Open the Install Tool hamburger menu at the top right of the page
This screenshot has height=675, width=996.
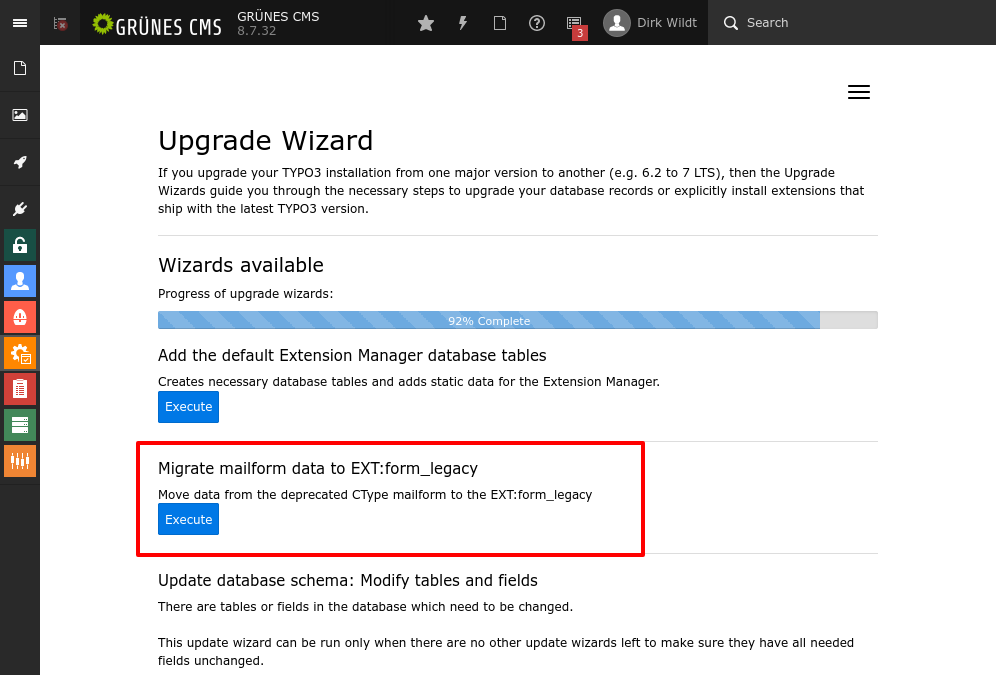tap(859, 92)
